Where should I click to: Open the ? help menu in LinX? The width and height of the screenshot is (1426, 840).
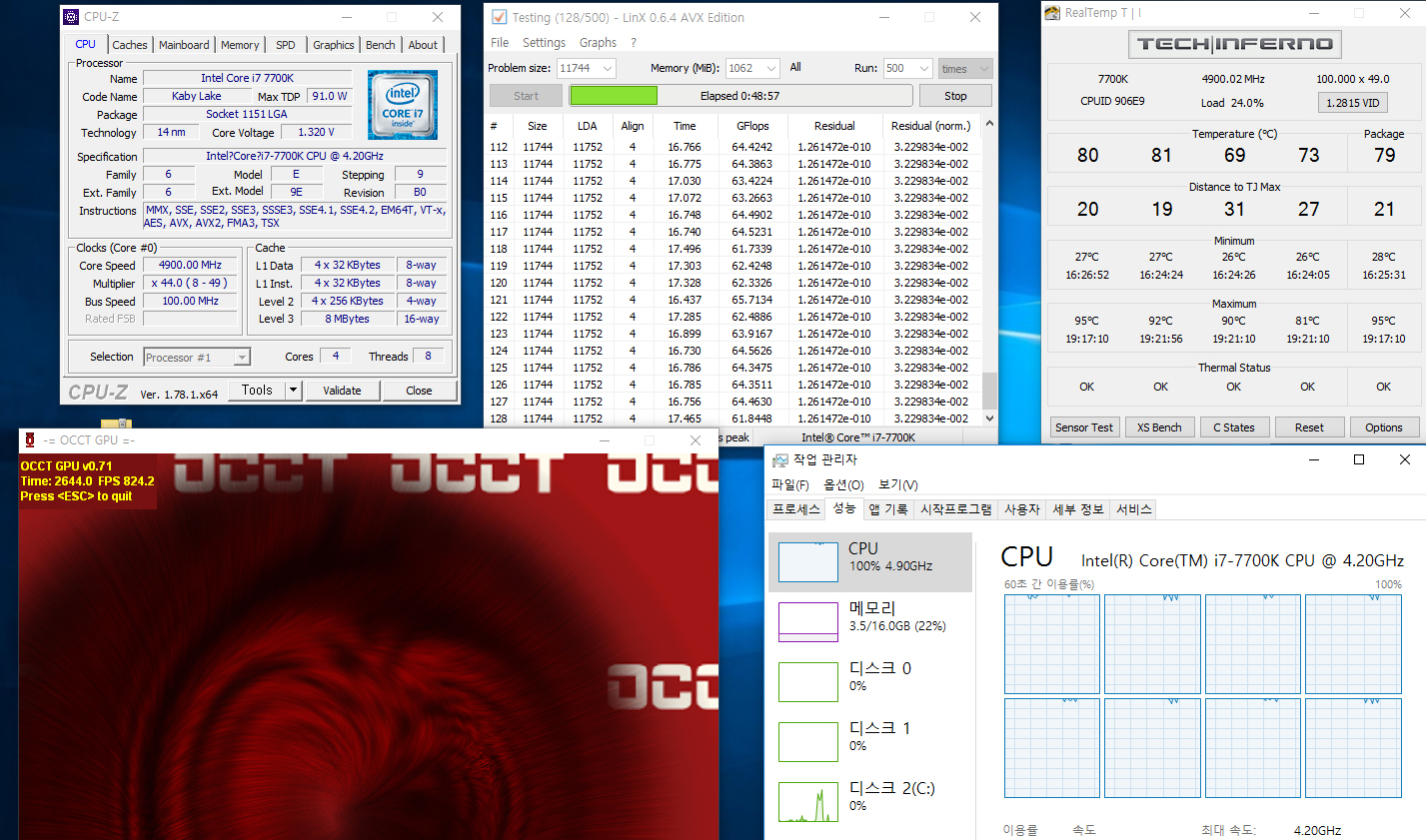(x=634, y=43)
